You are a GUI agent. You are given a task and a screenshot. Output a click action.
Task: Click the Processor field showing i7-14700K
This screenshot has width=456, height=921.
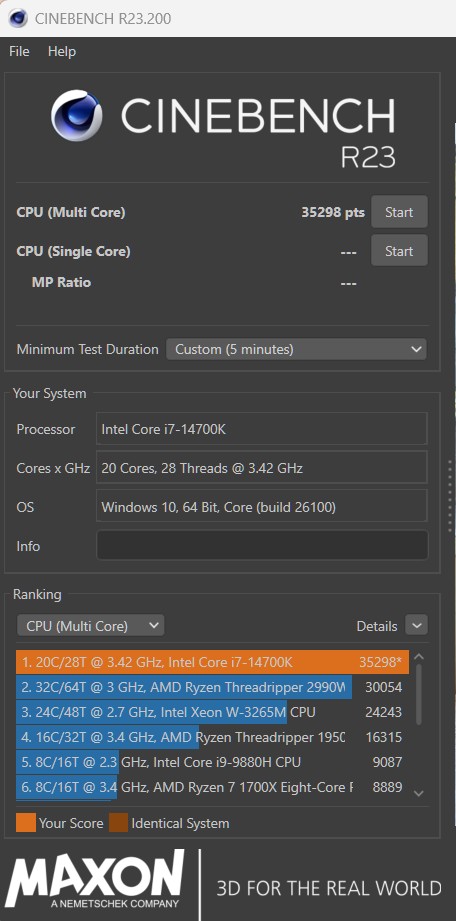(261, 429)
